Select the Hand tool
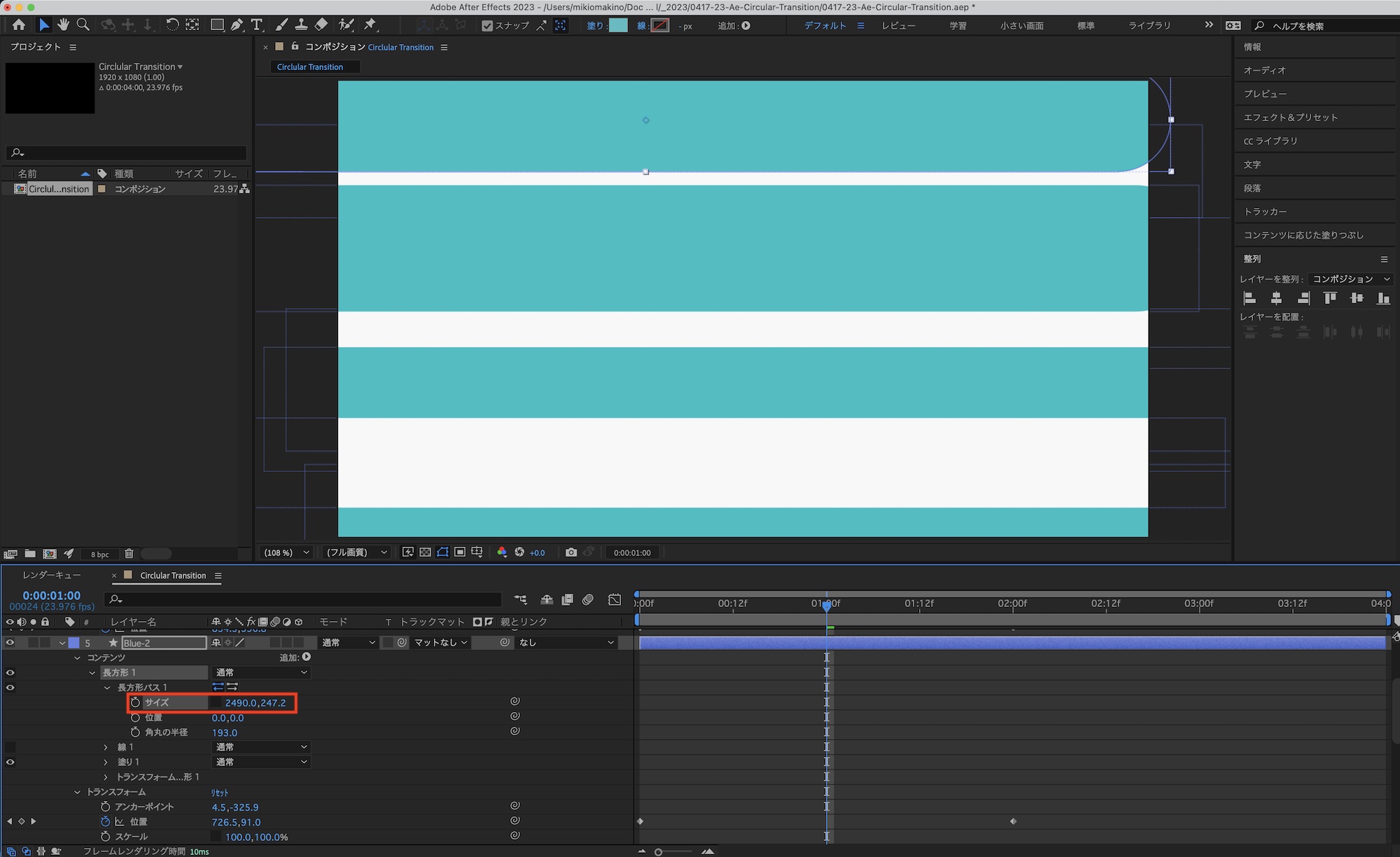 coord(64,25)
